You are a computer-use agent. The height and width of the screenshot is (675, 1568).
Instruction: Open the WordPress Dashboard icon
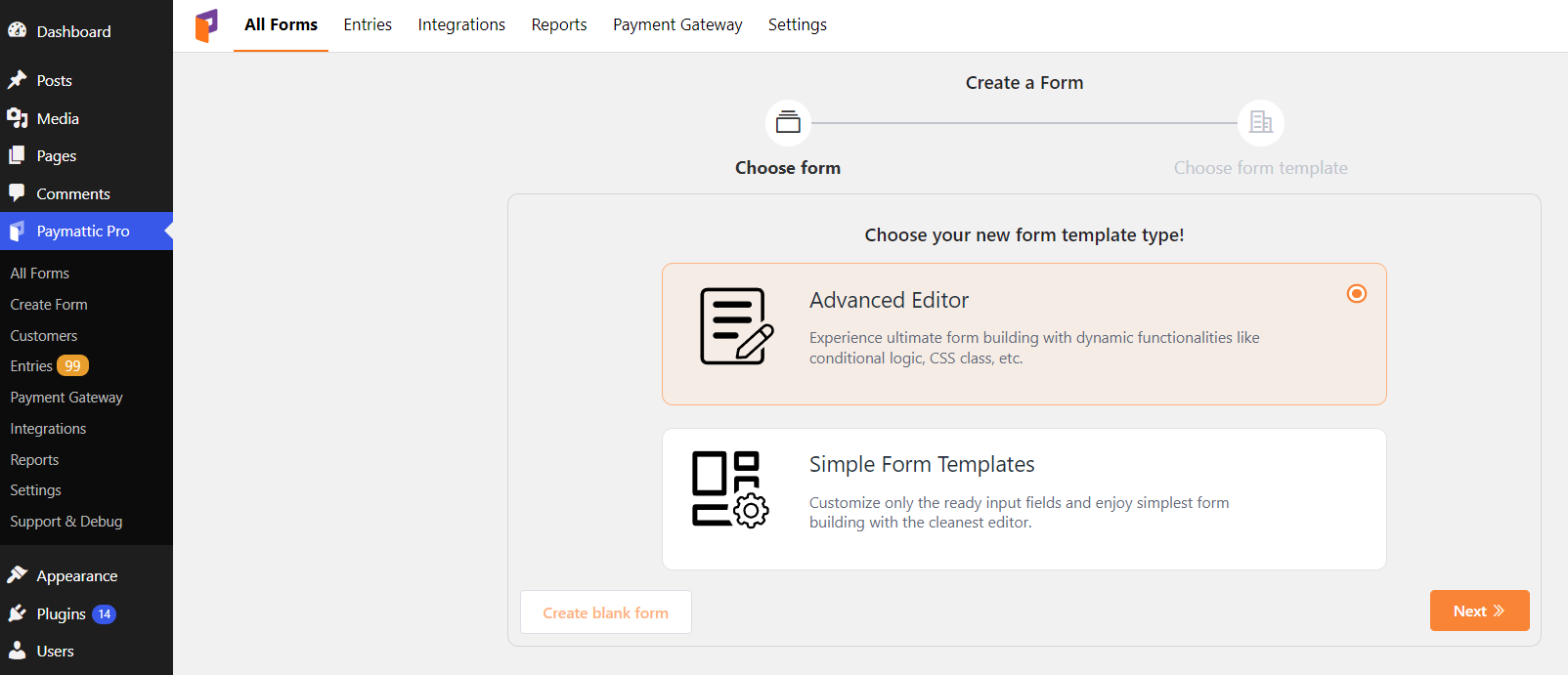coord(18,30)
